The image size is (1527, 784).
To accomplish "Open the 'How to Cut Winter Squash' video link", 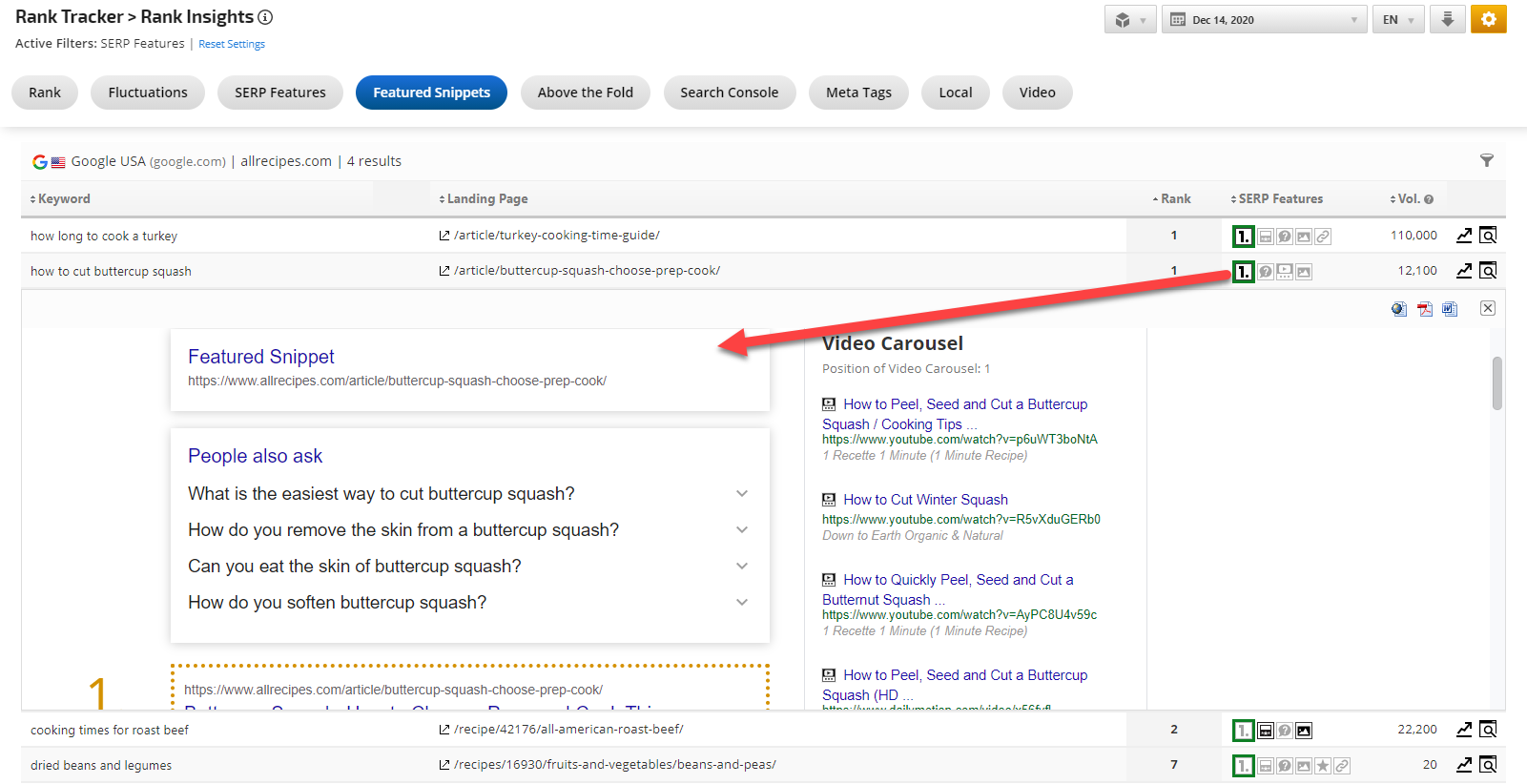I will (x=925, y=500).
